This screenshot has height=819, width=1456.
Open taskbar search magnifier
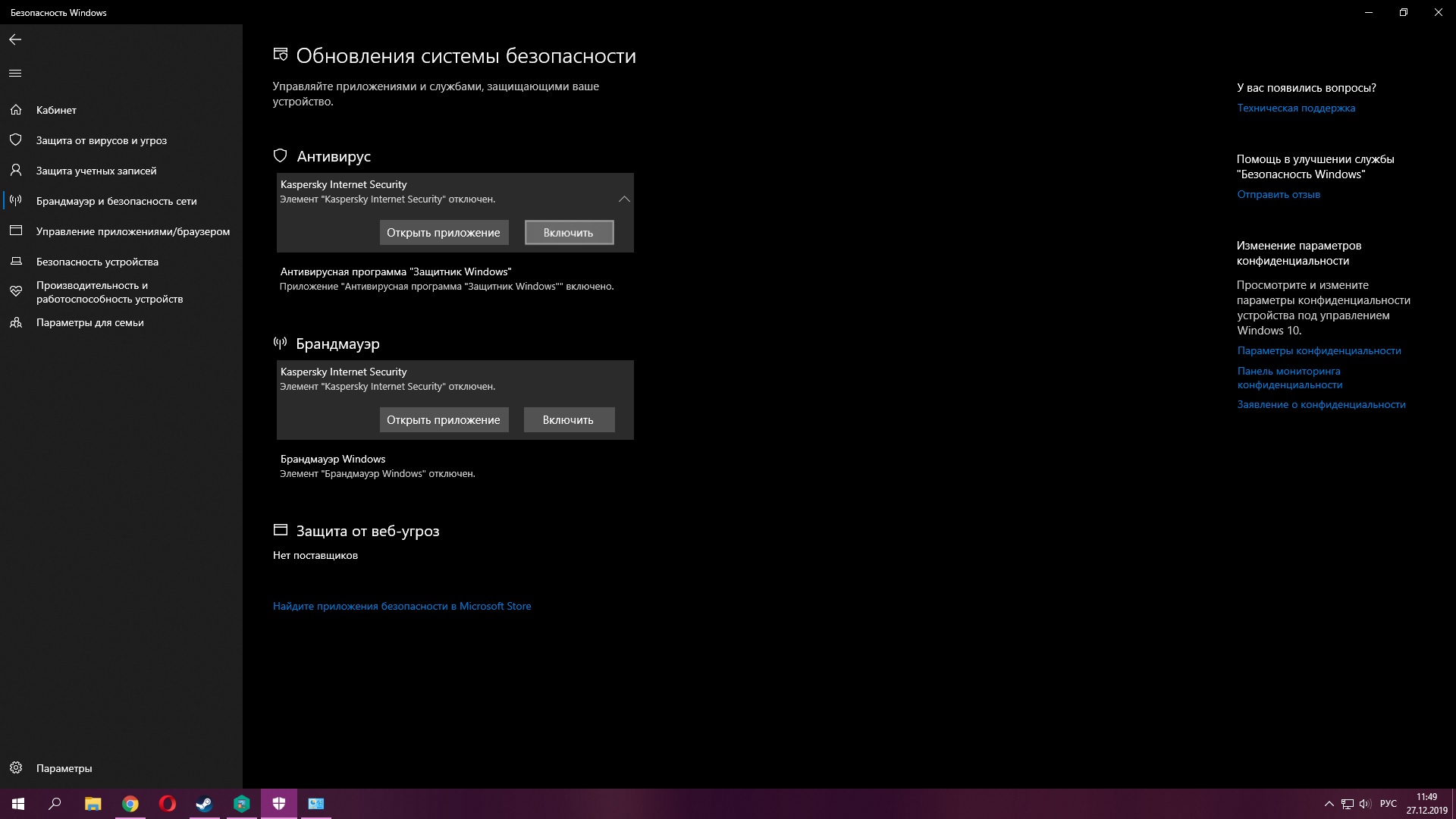pyautogui.click(x=55, y=804)
